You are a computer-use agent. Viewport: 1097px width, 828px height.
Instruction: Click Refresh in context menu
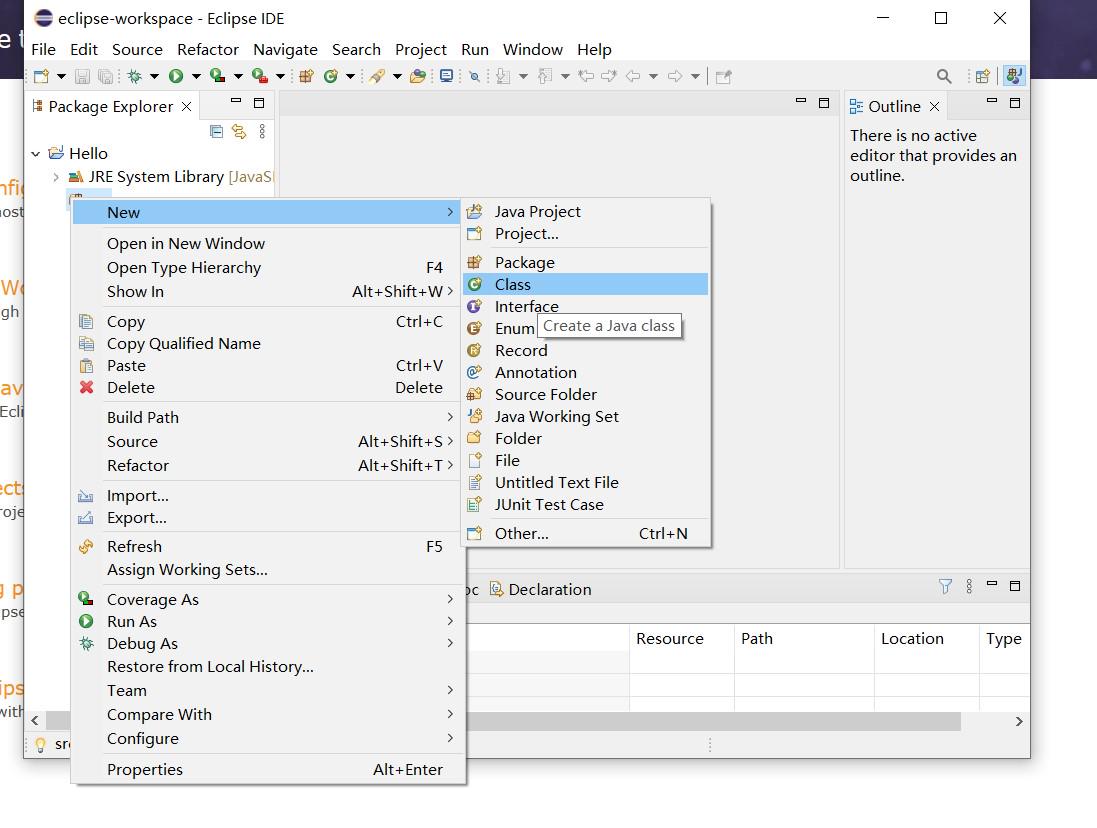[267, 546]
